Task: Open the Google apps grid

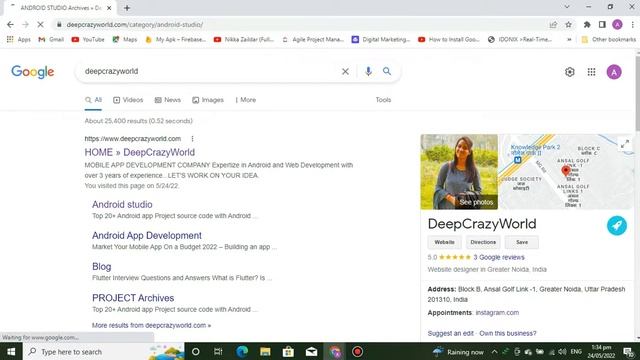Action: point(591,72)
